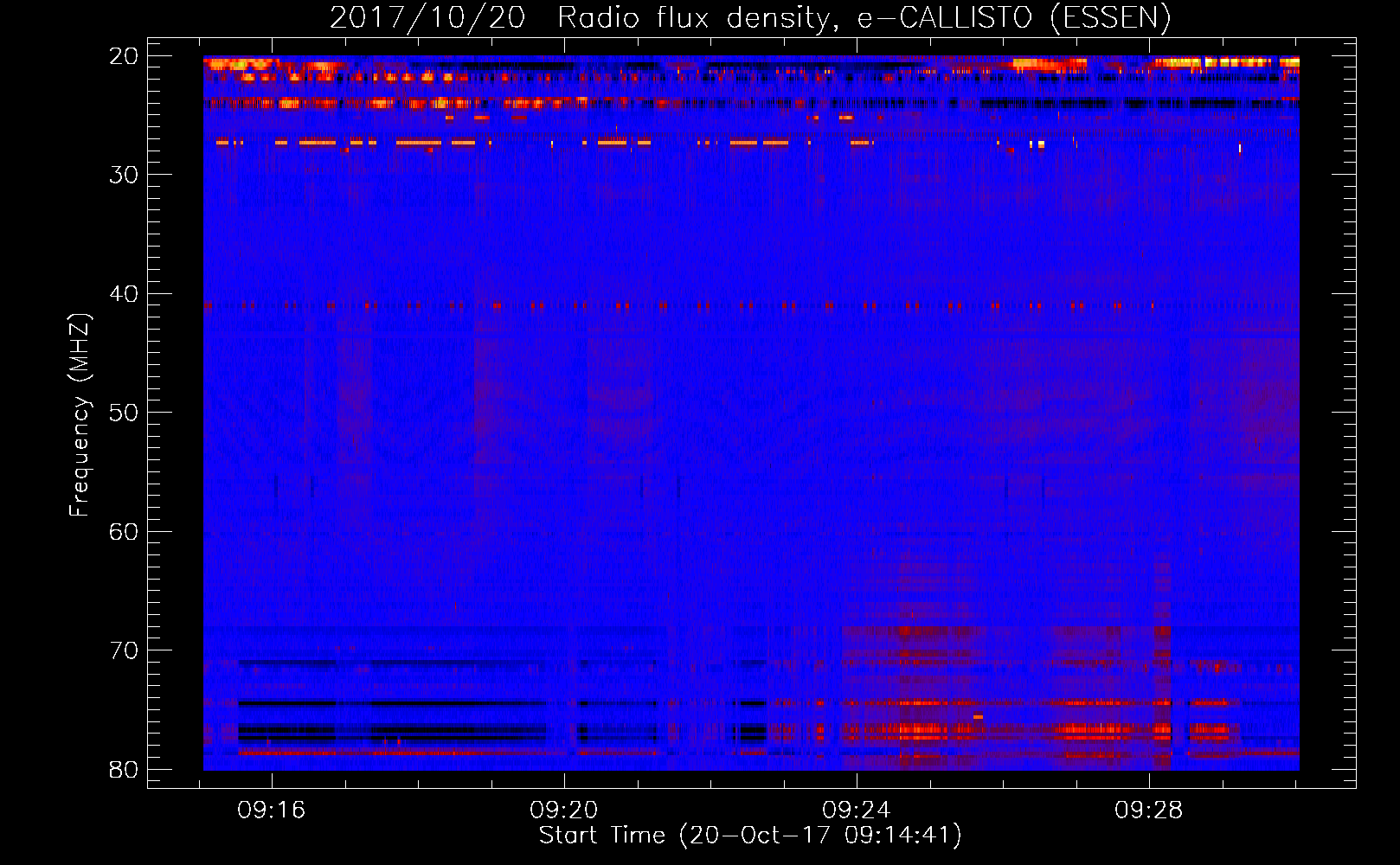Viewport: 1400px width, 865px height.
Task: Click the 60 frequency tick label
Action: pyautogui.click(x=124, y=532)
